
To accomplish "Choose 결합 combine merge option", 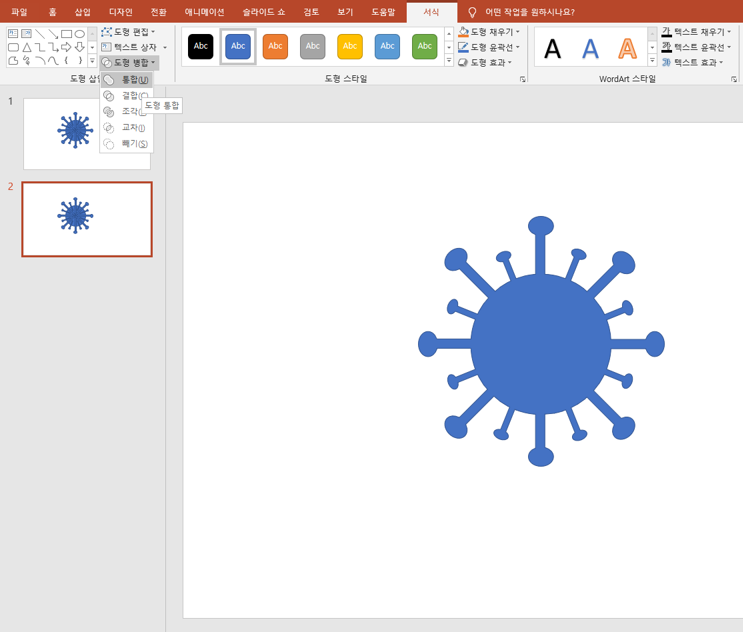I will [x=127, y=96].
